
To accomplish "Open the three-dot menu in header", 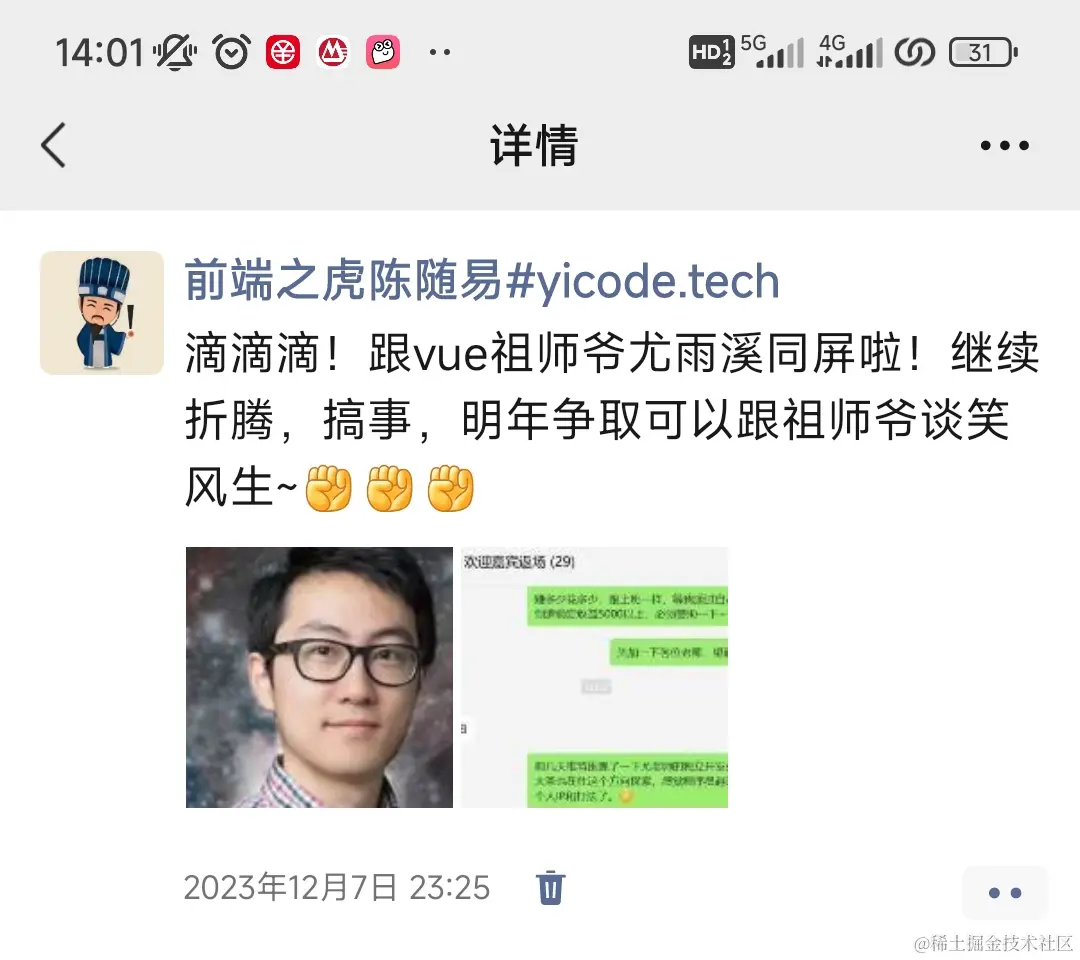I will pos(1004,145).
